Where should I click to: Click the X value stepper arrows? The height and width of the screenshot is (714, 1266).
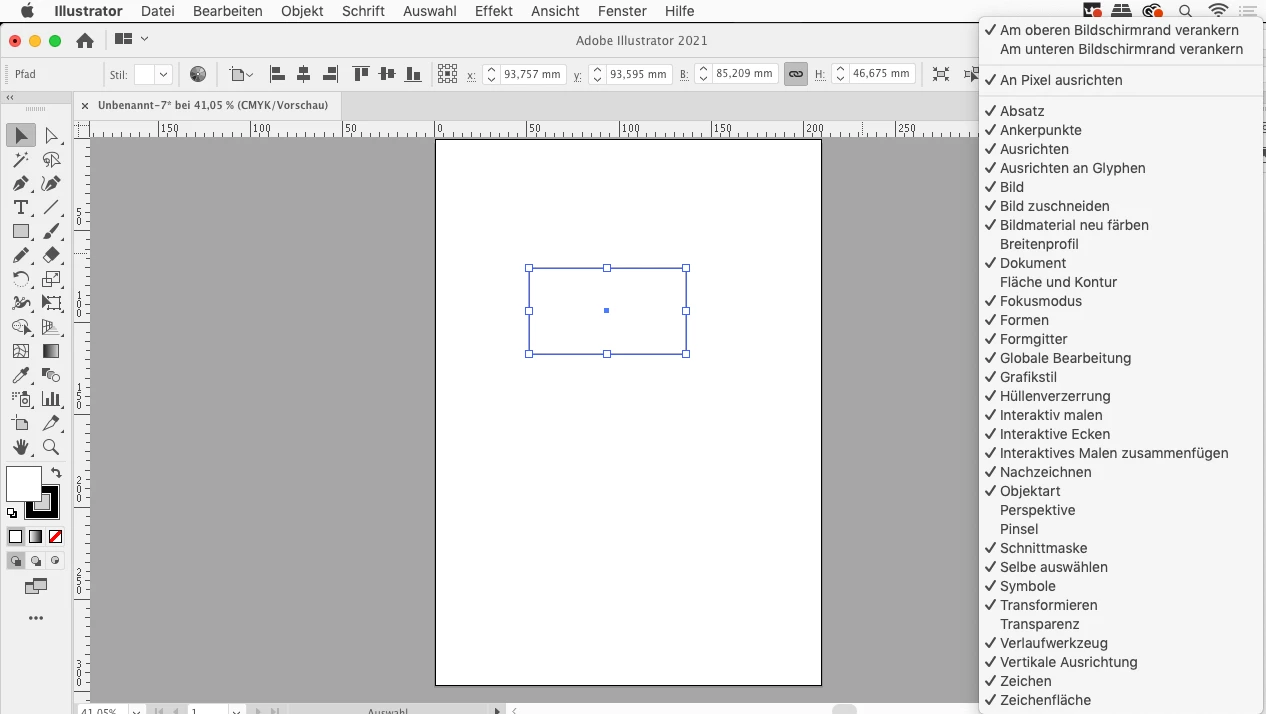click(491, 74)
